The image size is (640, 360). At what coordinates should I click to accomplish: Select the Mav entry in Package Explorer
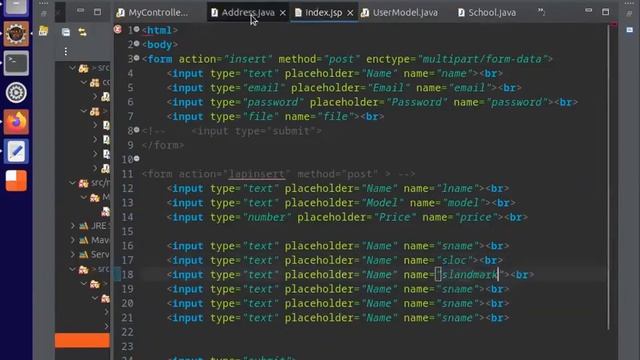[94, 240]
